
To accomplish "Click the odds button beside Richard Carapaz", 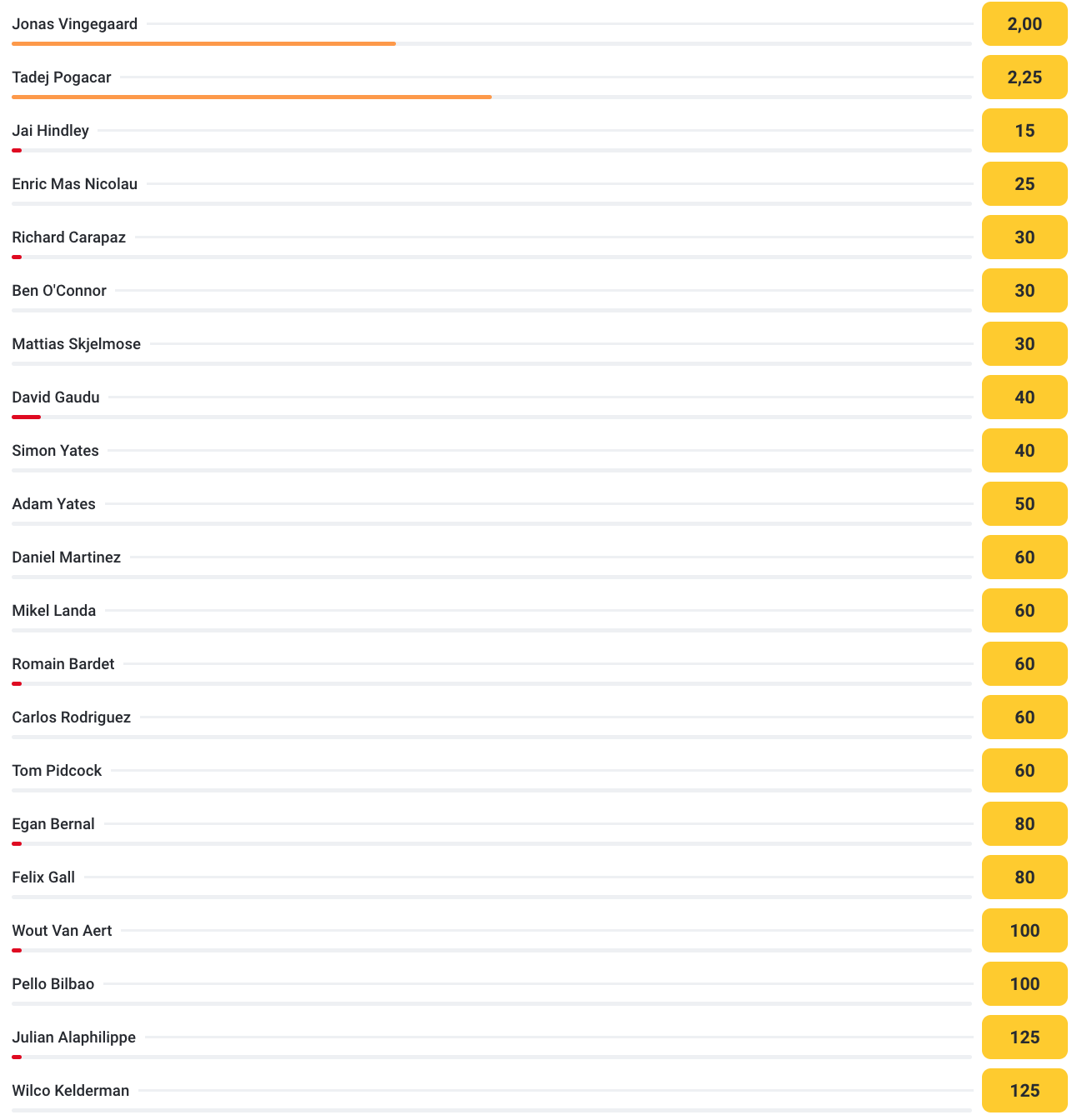I will point(1024,237).
